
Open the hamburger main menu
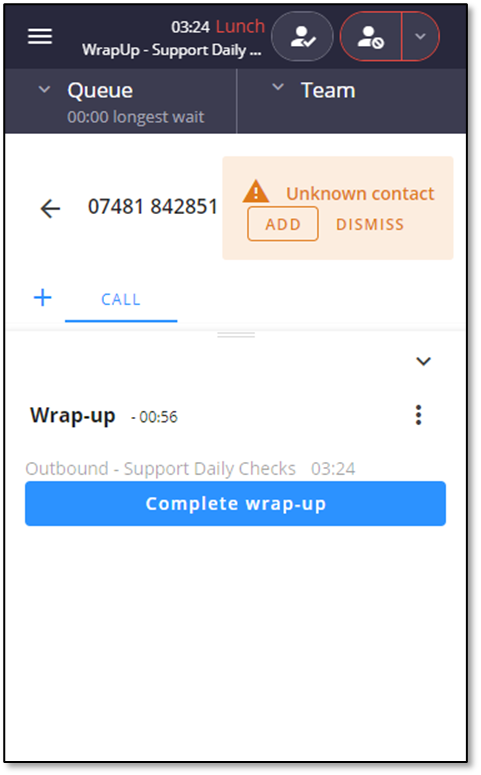point(40,36)
